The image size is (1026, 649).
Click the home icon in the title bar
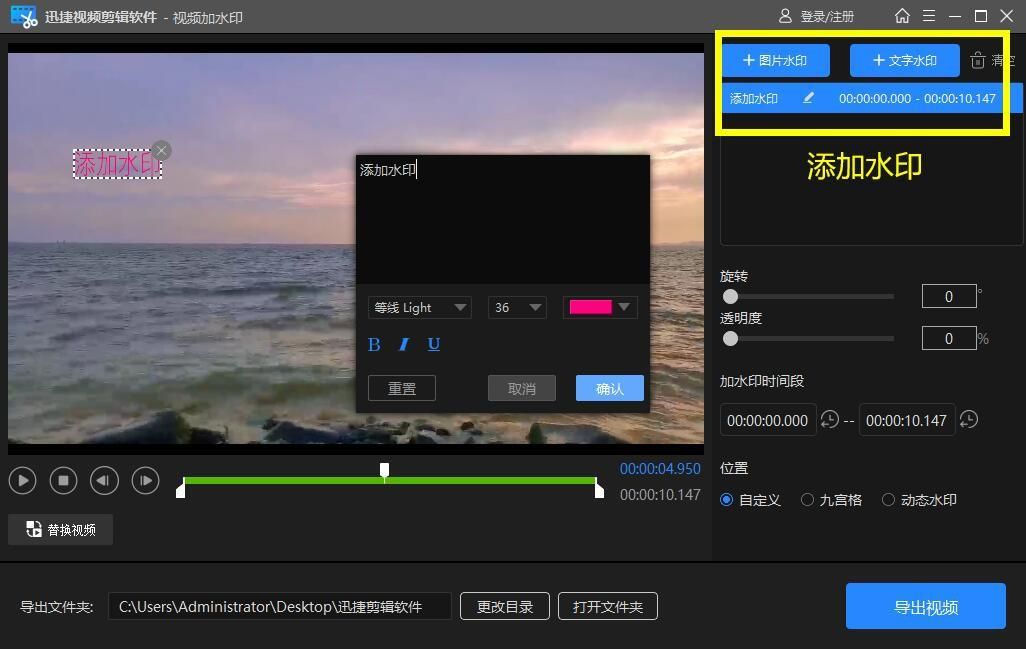903,16
